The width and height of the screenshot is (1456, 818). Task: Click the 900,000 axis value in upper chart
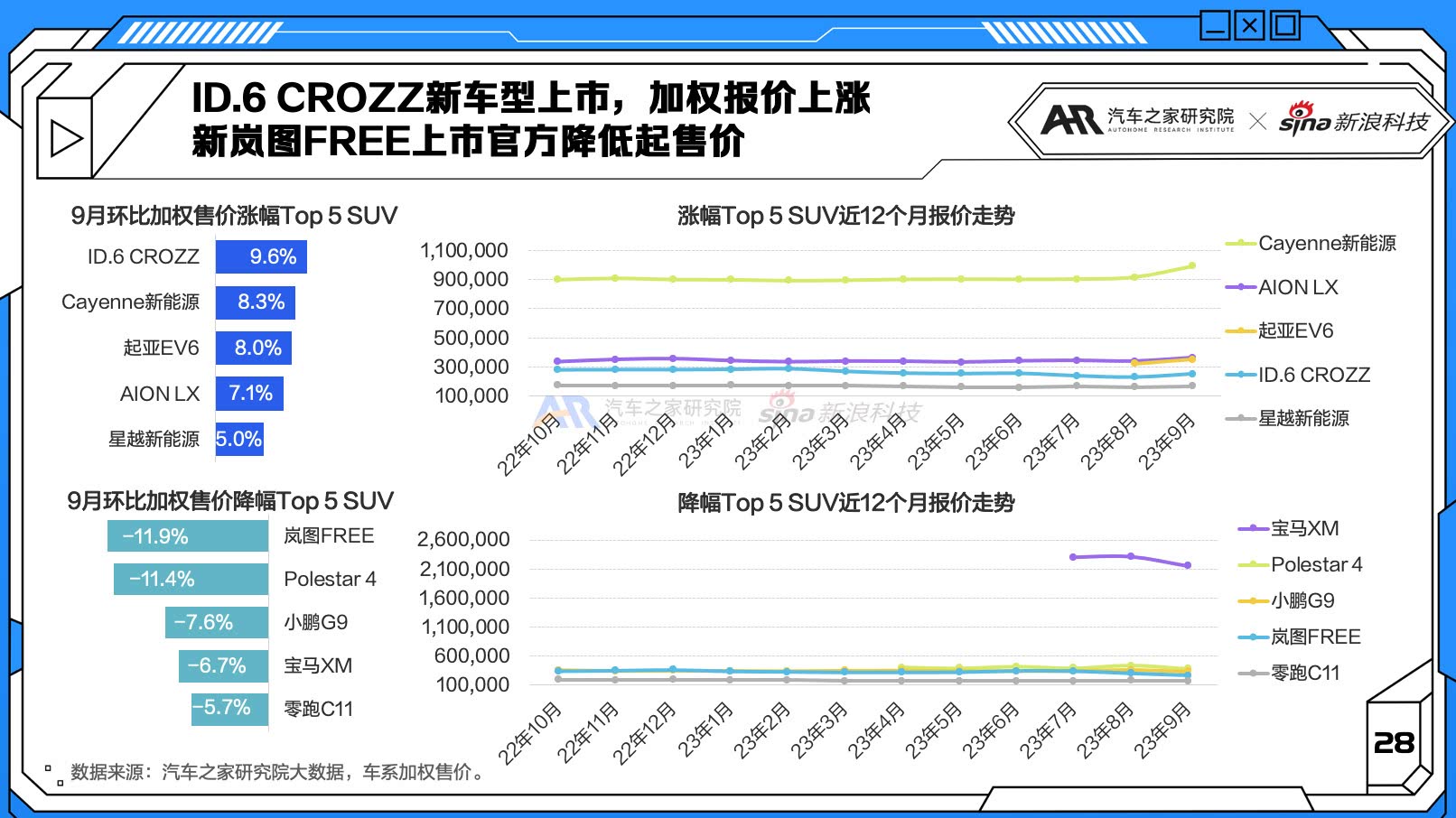[x=471, y=280]
